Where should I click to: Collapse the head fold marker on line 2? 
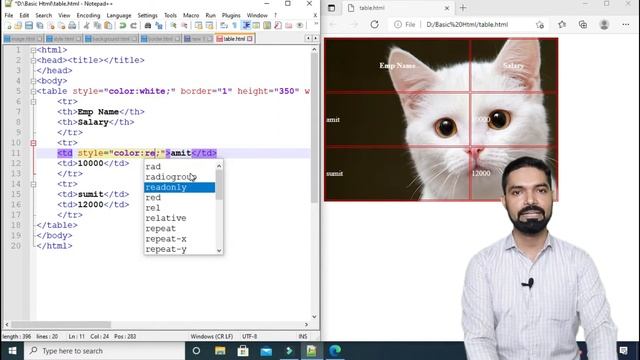33,60
